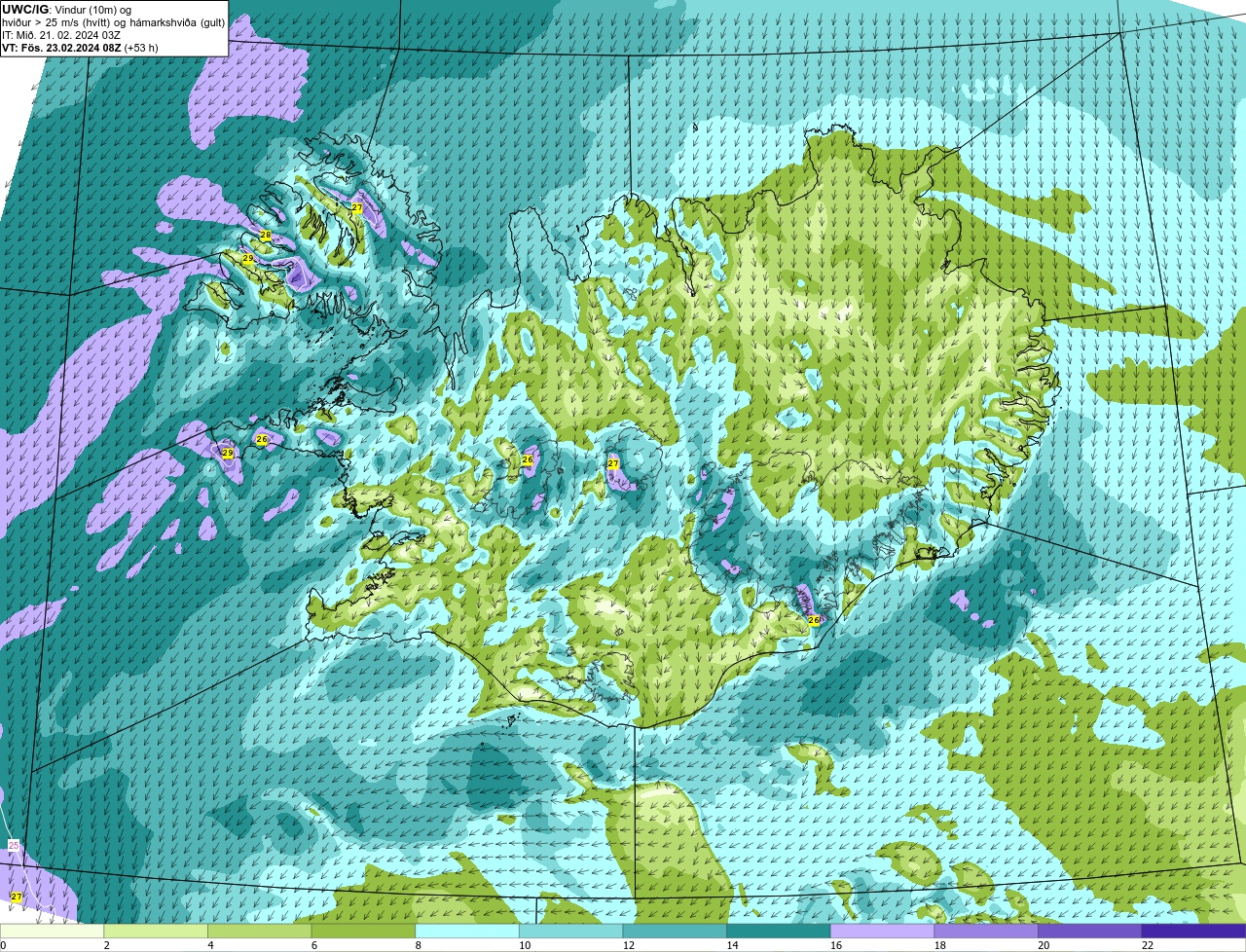Select the 'IT: Mið. 21. 02. 2024 03Z' line
This screenshot has height=952, width=1246.
point(61,35)
